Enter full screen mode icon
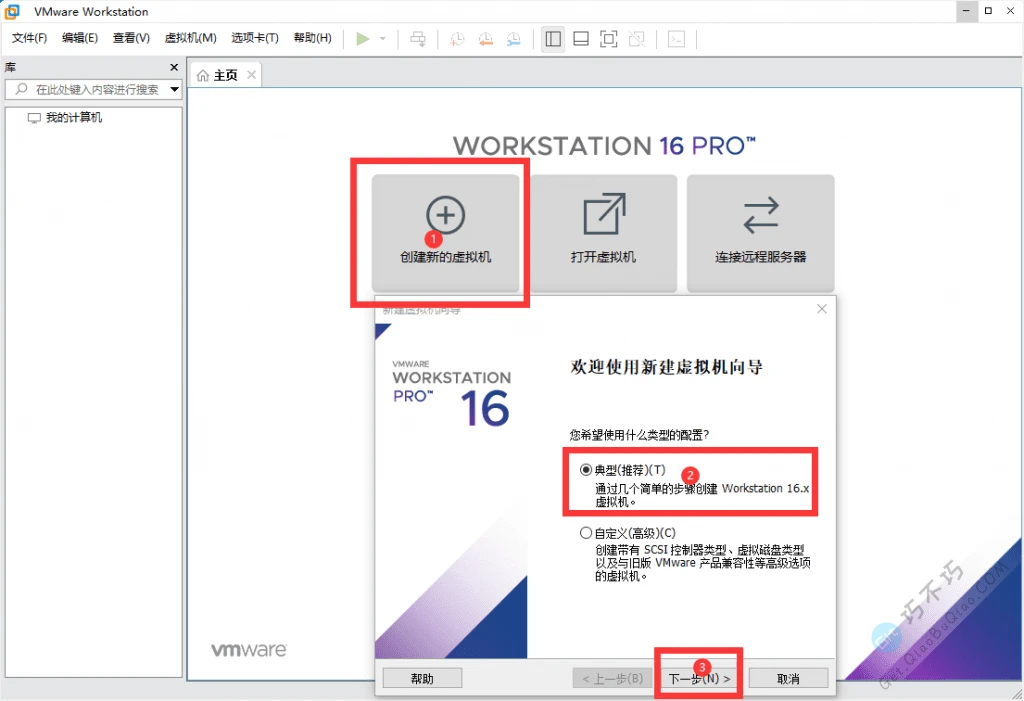The width and height of the screenshot is (1024, 701). 609,39
